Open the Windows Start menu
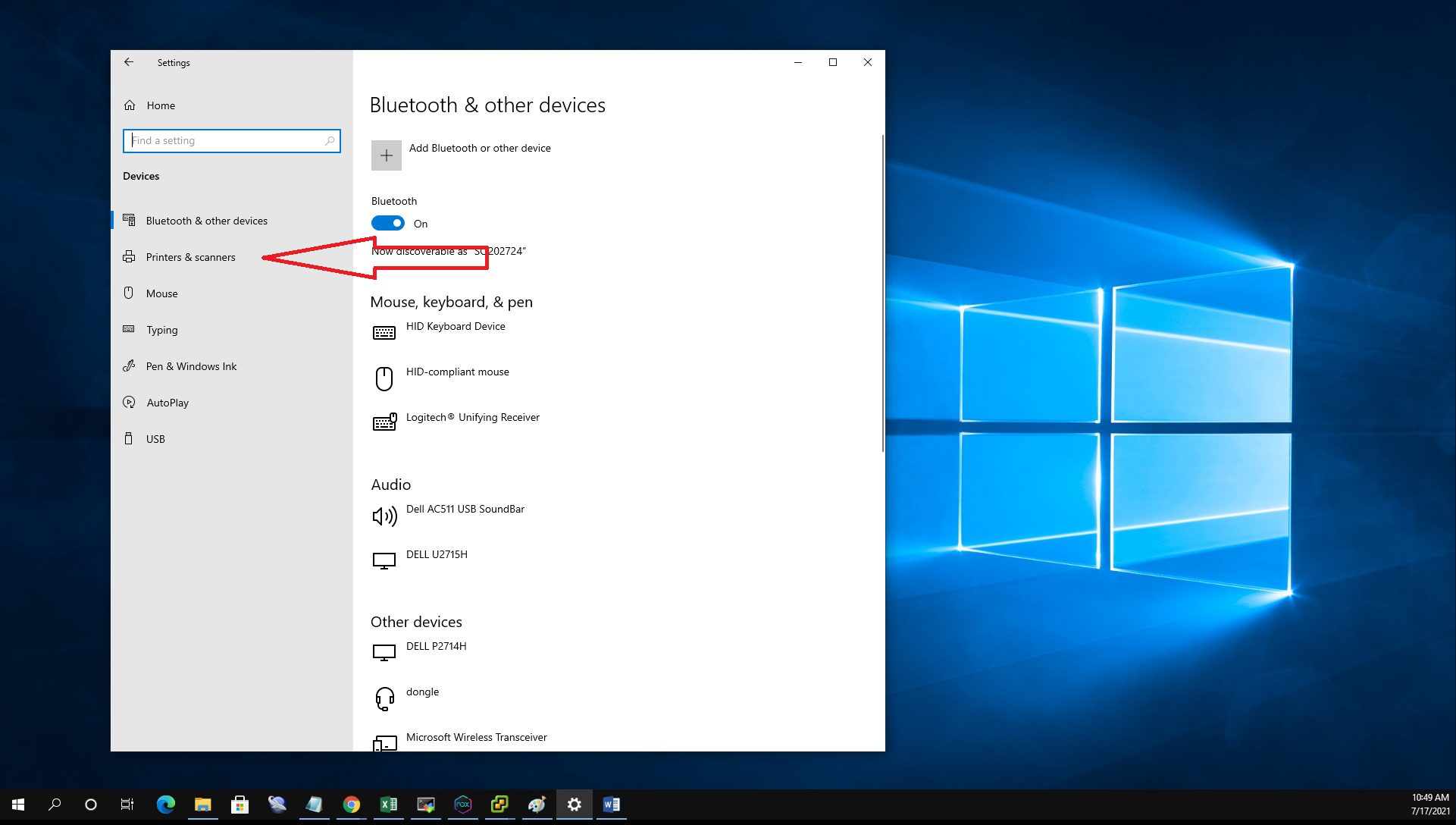Screen dimensions: 1456x825 point(18,805)
